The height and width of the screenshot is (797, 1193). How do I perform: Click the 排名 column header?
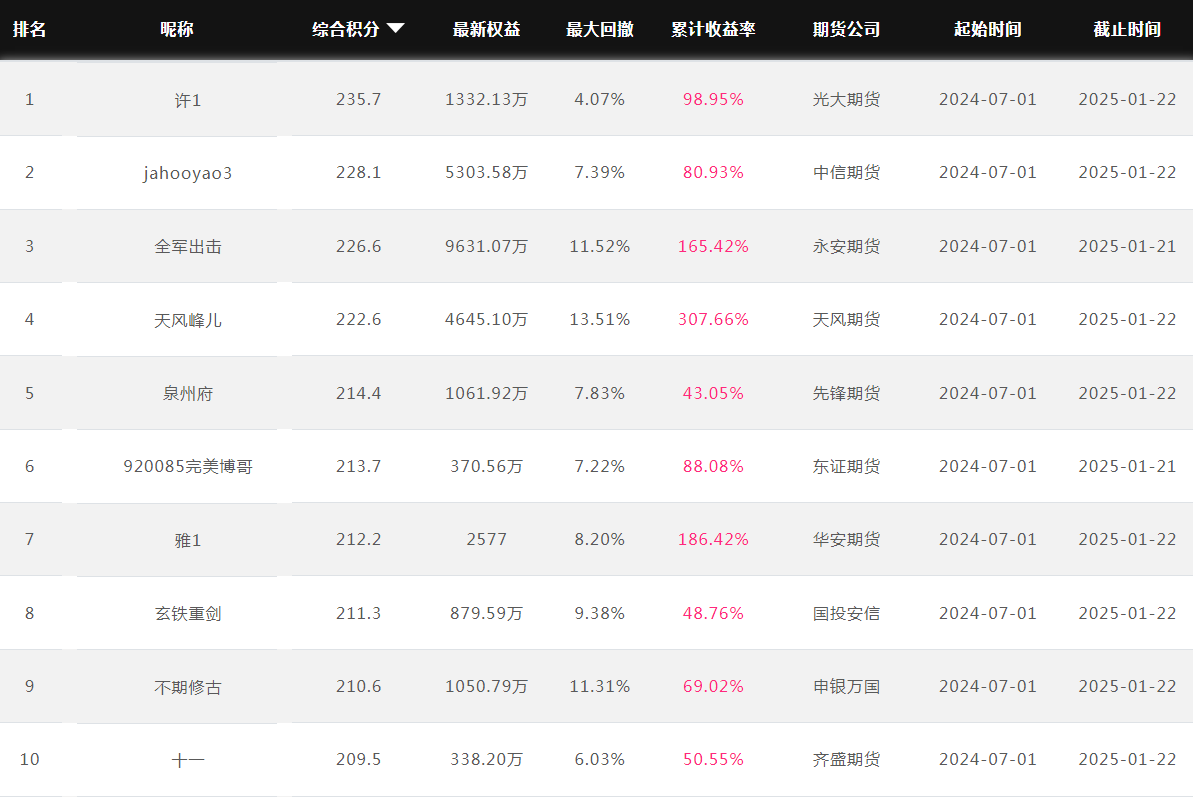[x=30, y=29]
